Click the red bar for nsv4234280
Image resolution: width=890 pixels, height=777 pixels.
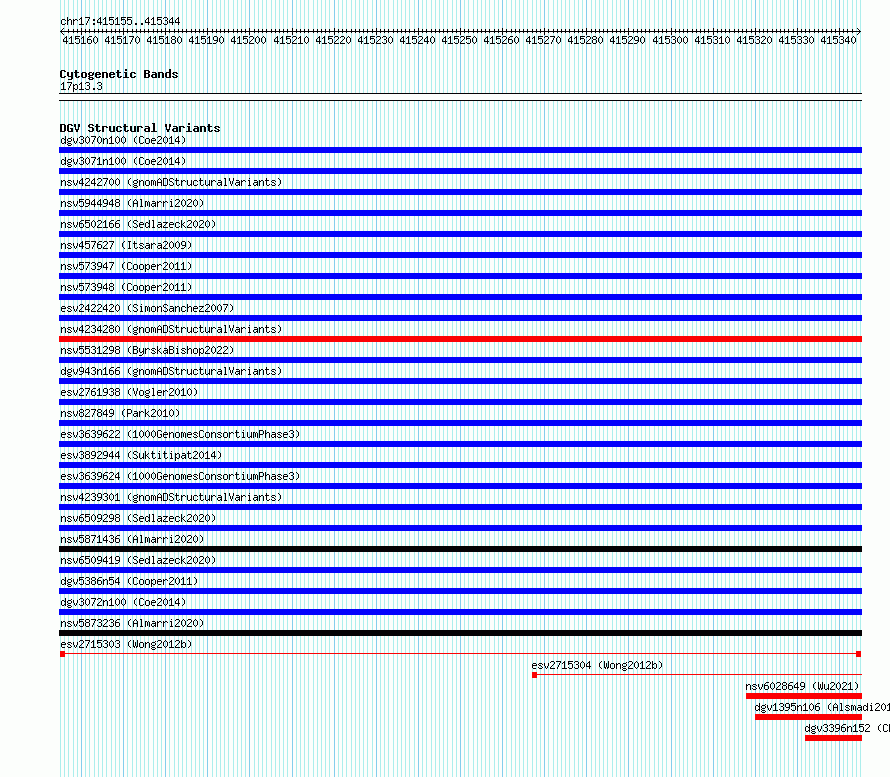click(460, 339)
